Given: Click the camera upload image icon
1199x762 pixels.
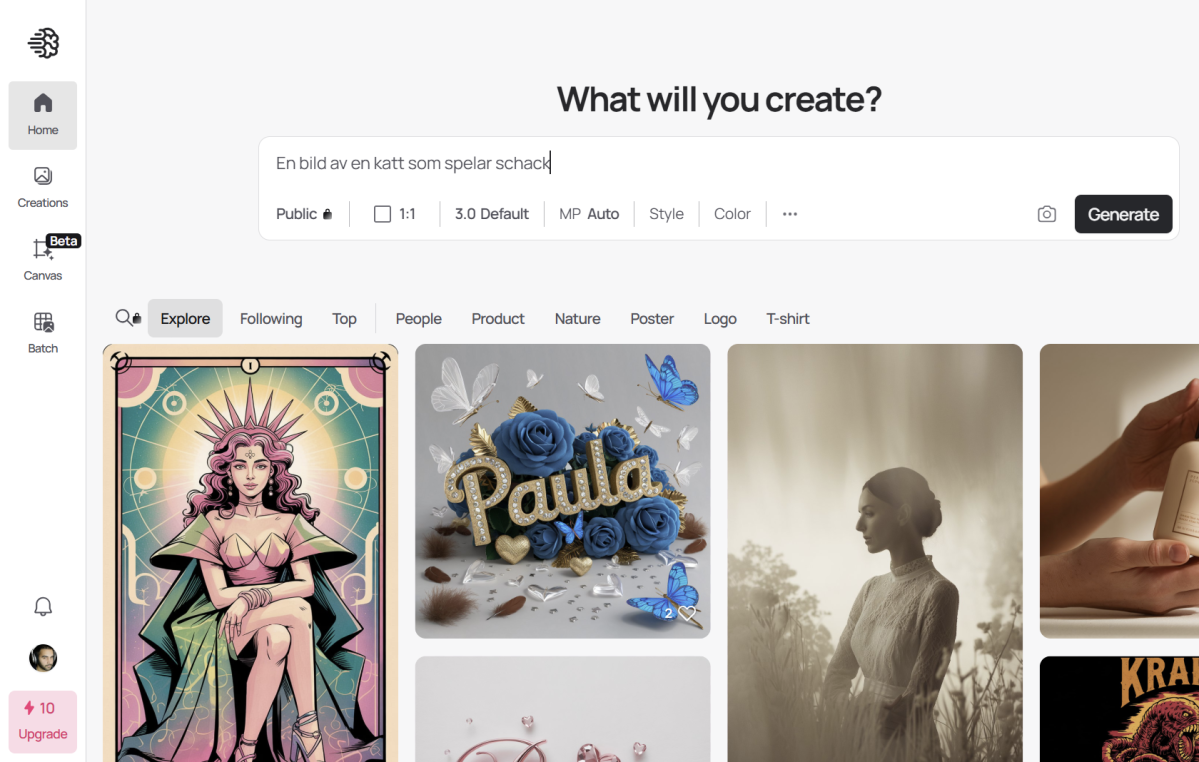Looking at the screenshot, I should [1047, 214].
